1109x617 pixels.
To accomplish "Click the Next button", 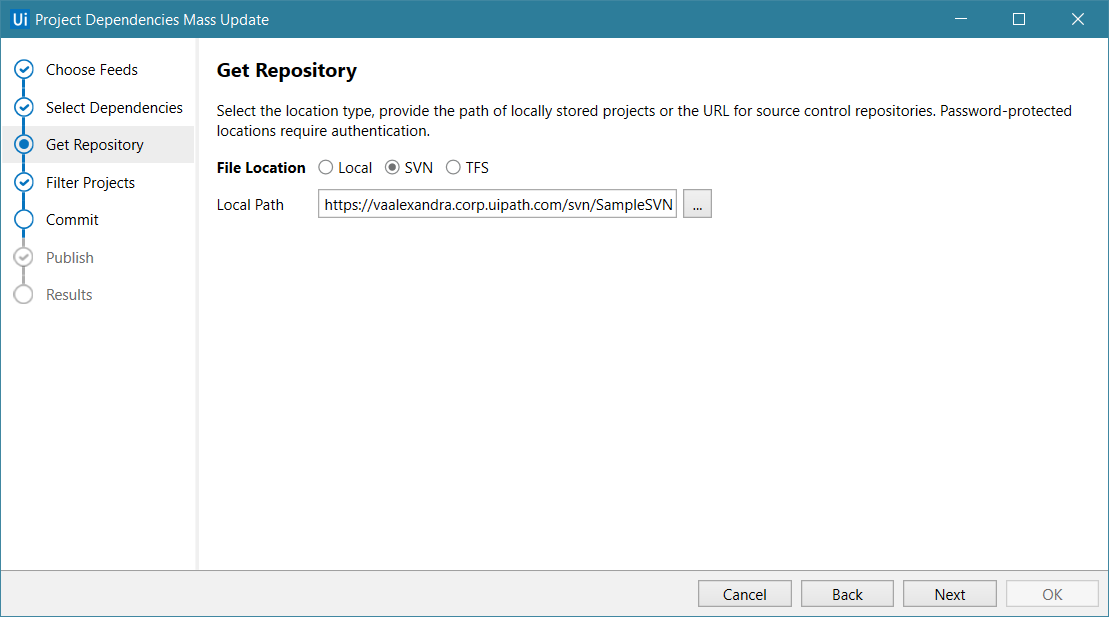I will (950, 594).
